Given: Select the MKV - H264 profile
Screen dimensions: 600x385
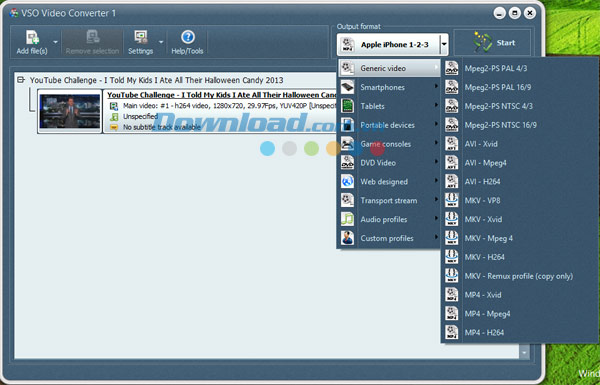Looking at the screenshot, I should [x=519, y=257].
